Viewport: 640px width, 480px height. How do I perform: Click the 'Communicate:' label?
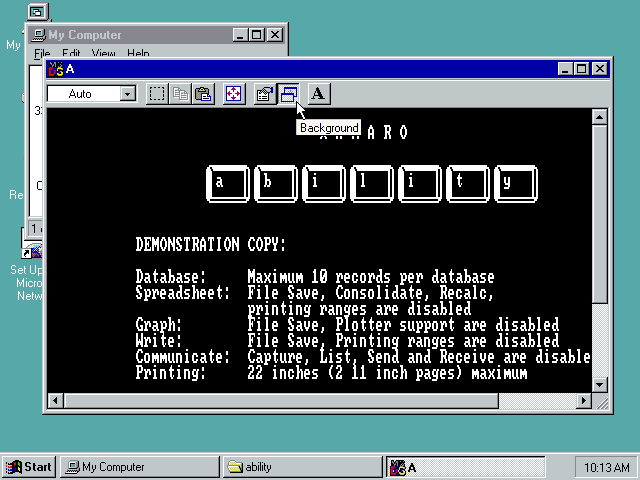click(x=183, y=357)
